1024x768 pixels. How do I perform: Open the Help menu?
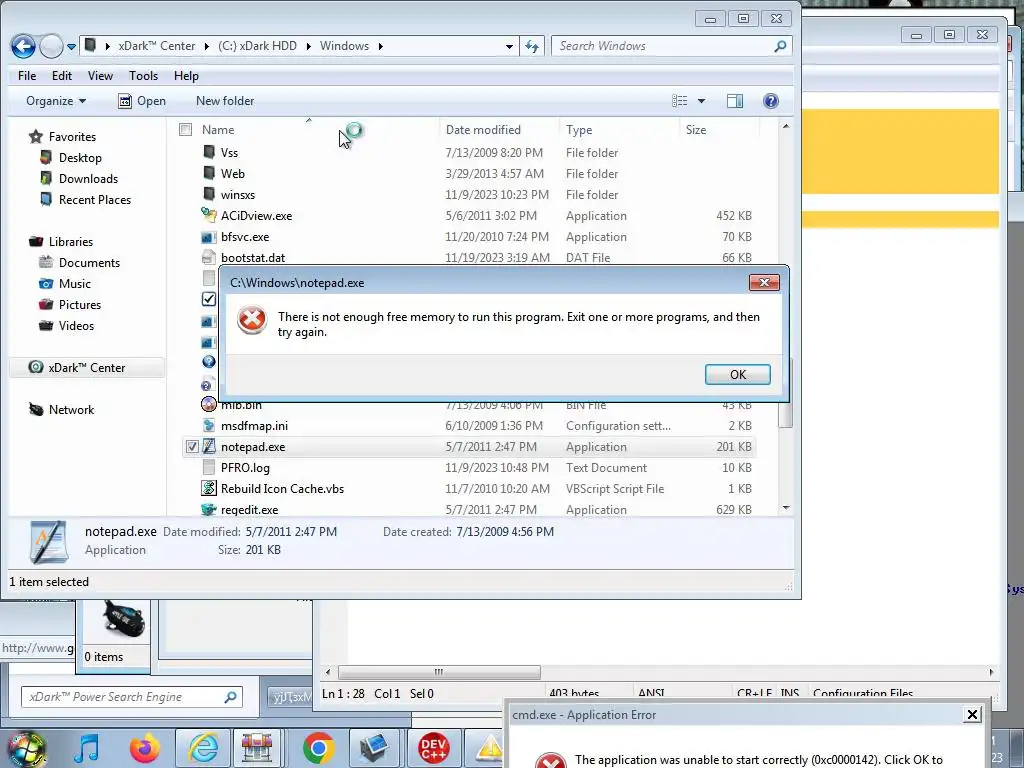pos(186,76)
